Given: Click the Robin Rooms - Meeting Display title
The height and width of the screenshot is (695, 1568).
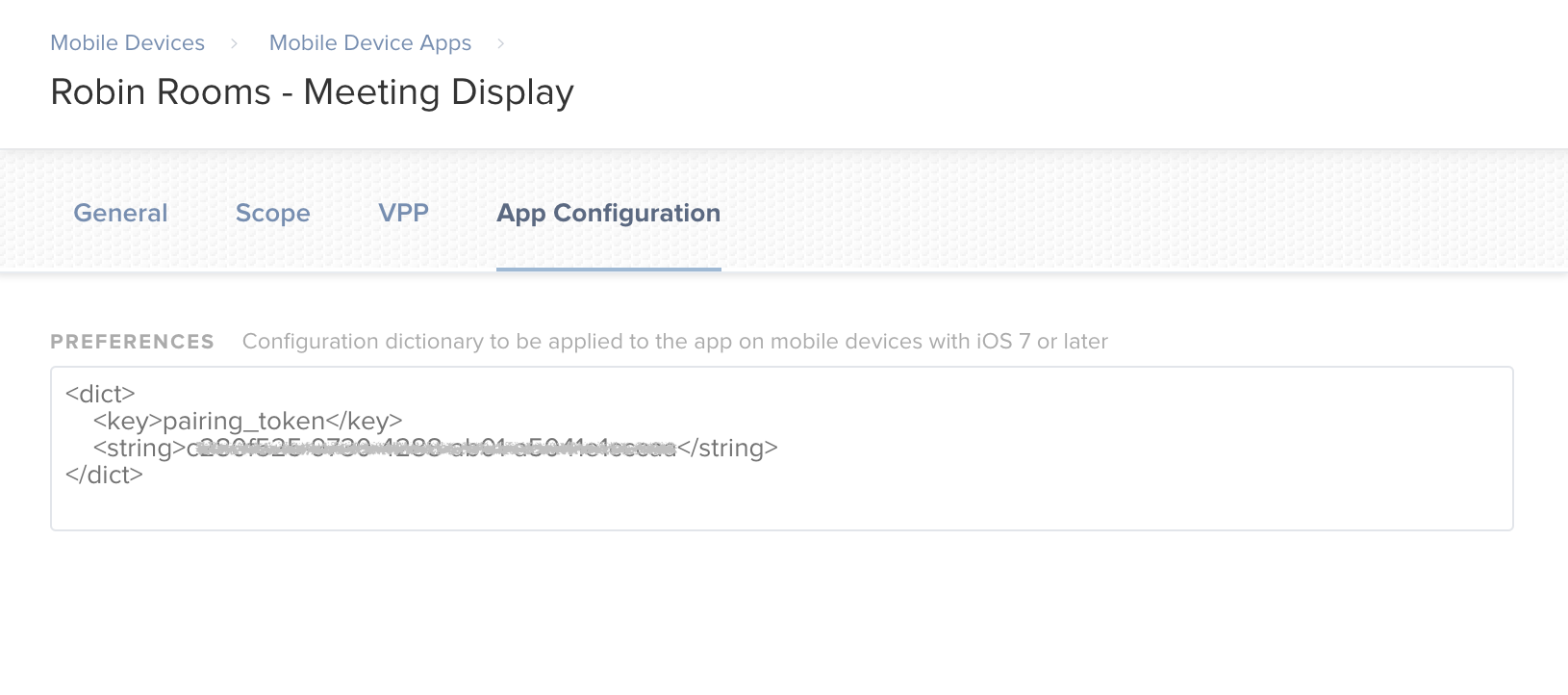Looking at the screenshot, I should coord(312,92).
